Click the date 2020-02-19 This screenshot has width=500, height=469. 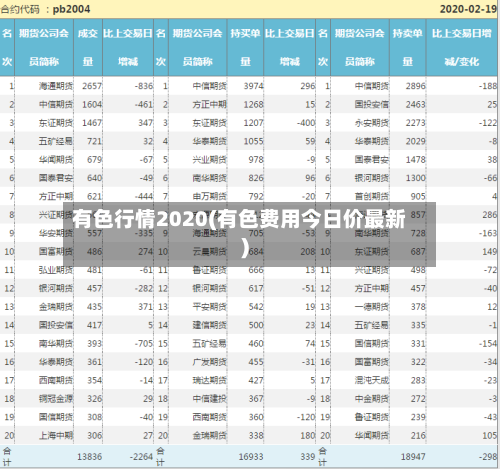tap(468, 9)
